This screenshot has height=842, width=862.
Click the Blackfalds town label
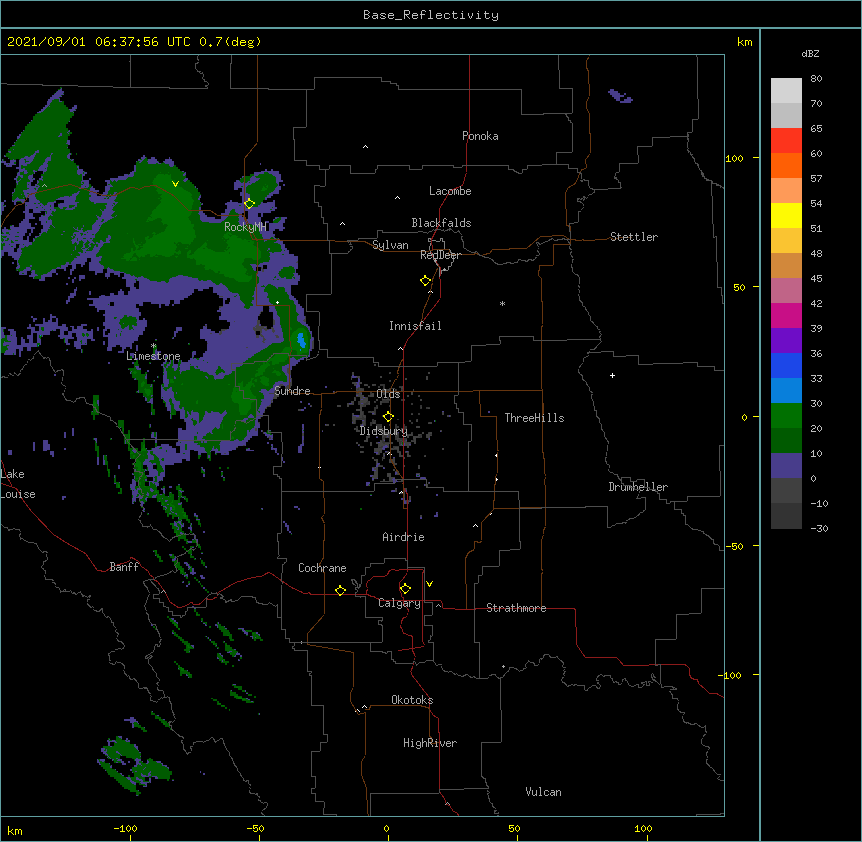tap(441, 223)
